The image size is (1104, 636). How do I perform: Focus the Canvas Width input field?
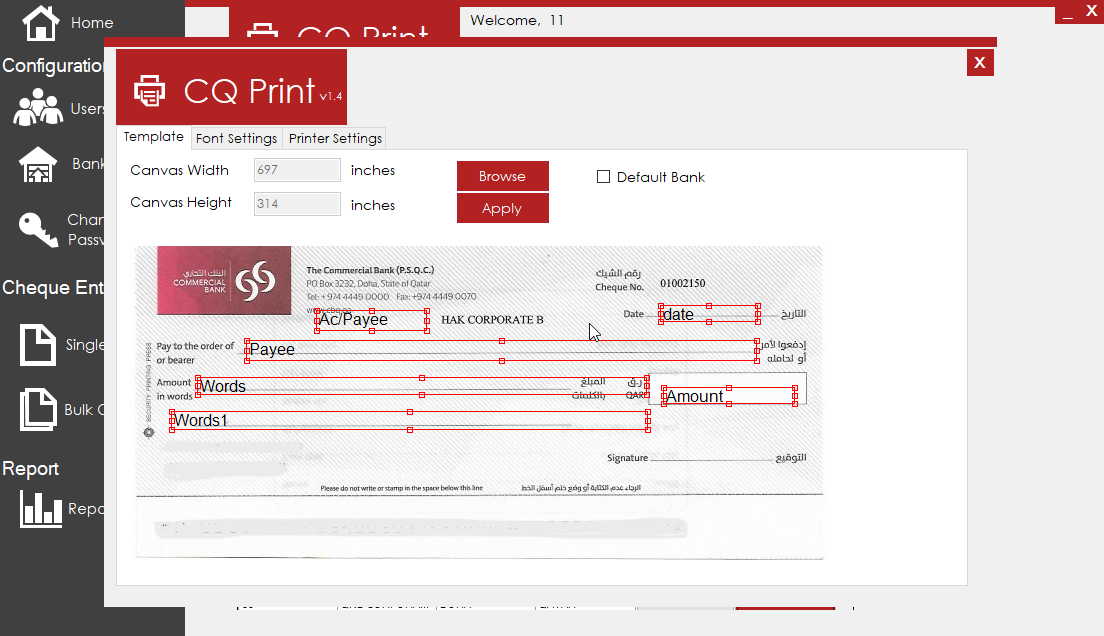[297, 170]
